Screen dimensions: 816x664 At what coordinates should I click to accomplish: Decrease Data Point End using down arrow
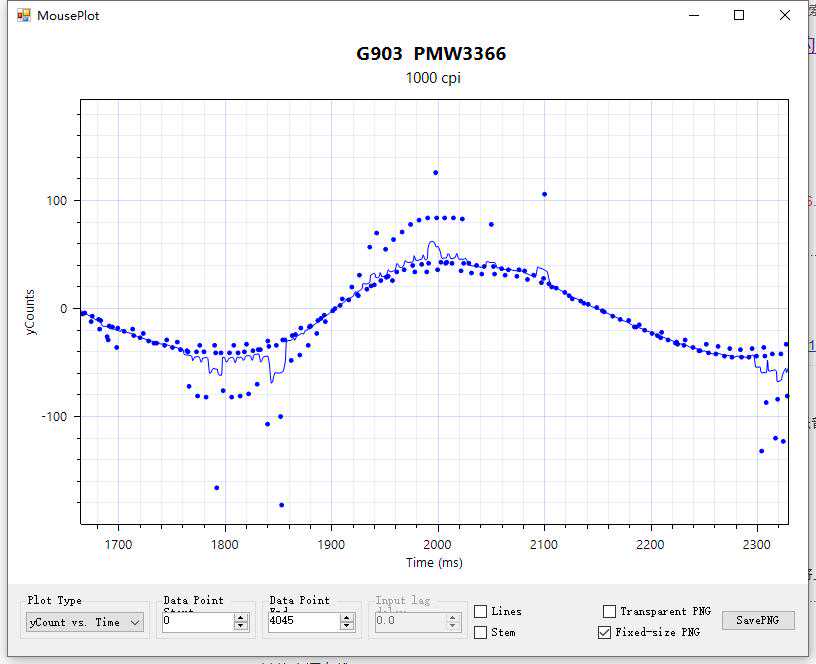(x=347, y=626)
